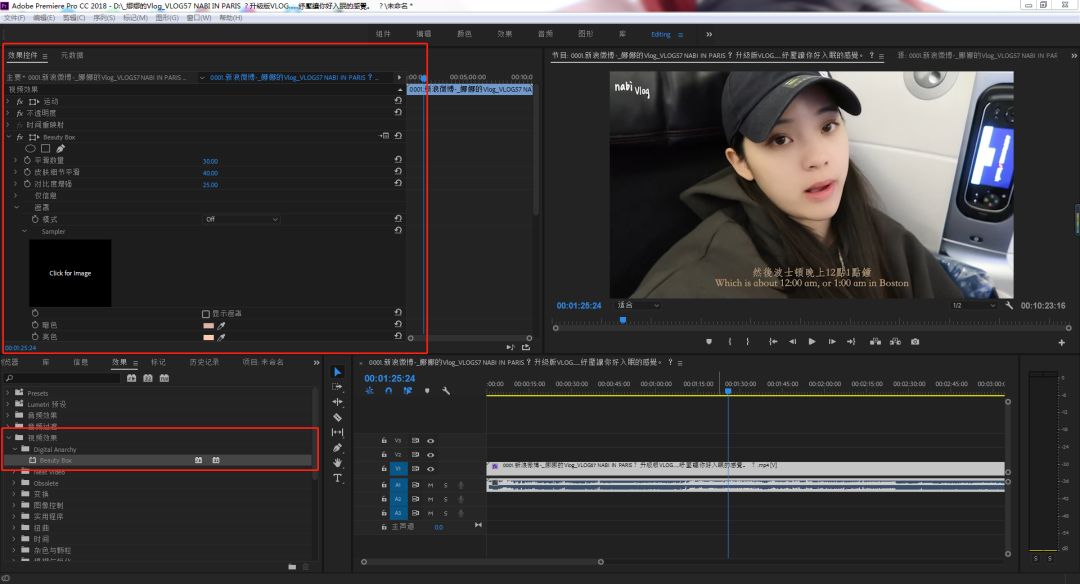Enable the show mask checkbox
The image size is (1080, 584).
coord(206,314)
